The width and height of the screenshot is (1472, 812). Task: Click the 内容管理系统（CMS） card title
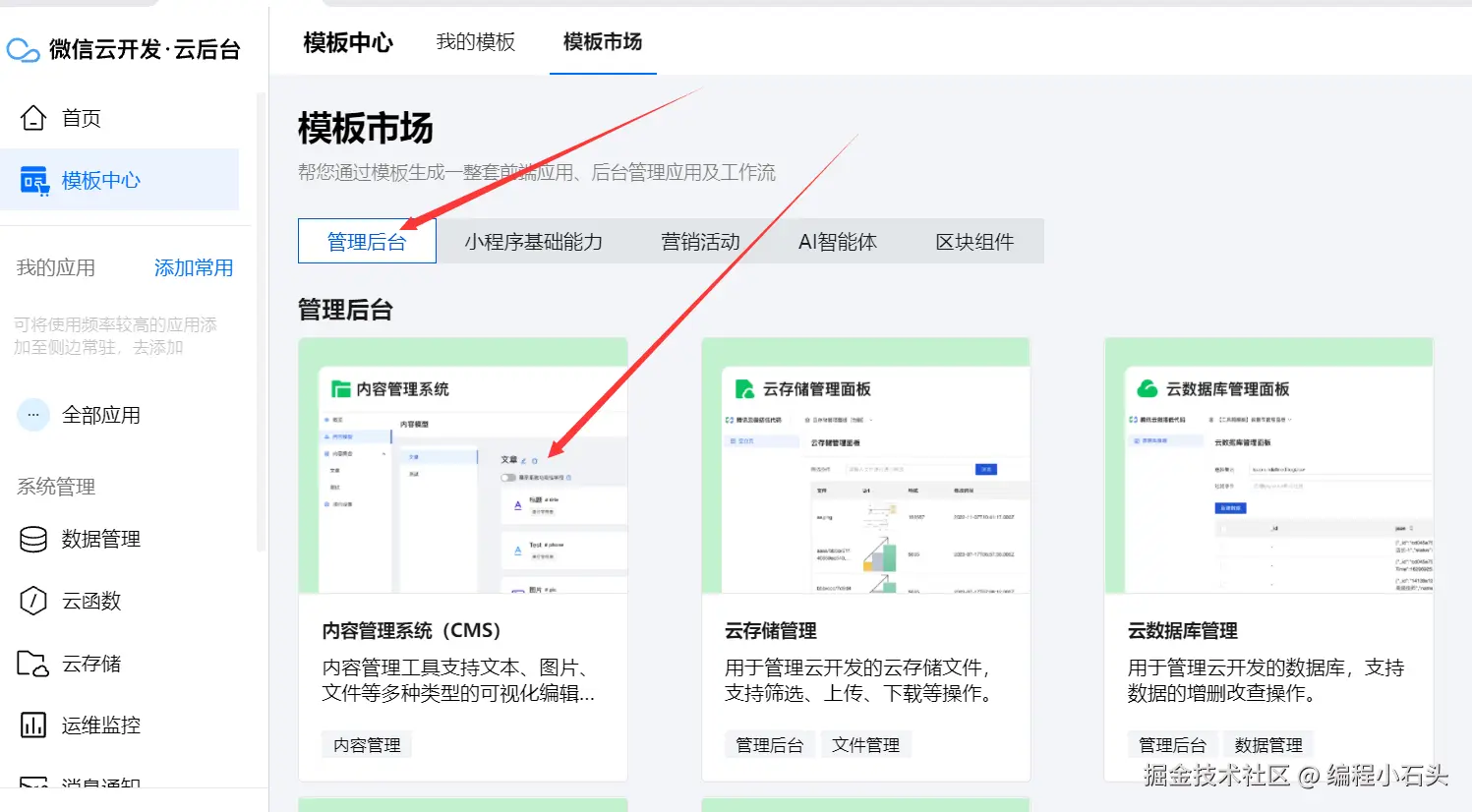[412, 631]
